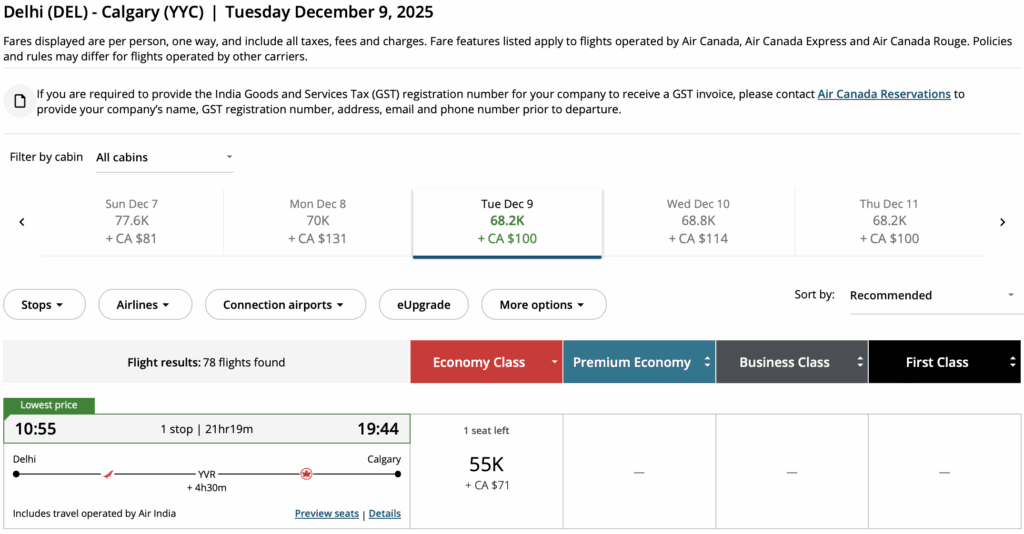
Task: Click the document icon beside GST notice
Action: 20,101
